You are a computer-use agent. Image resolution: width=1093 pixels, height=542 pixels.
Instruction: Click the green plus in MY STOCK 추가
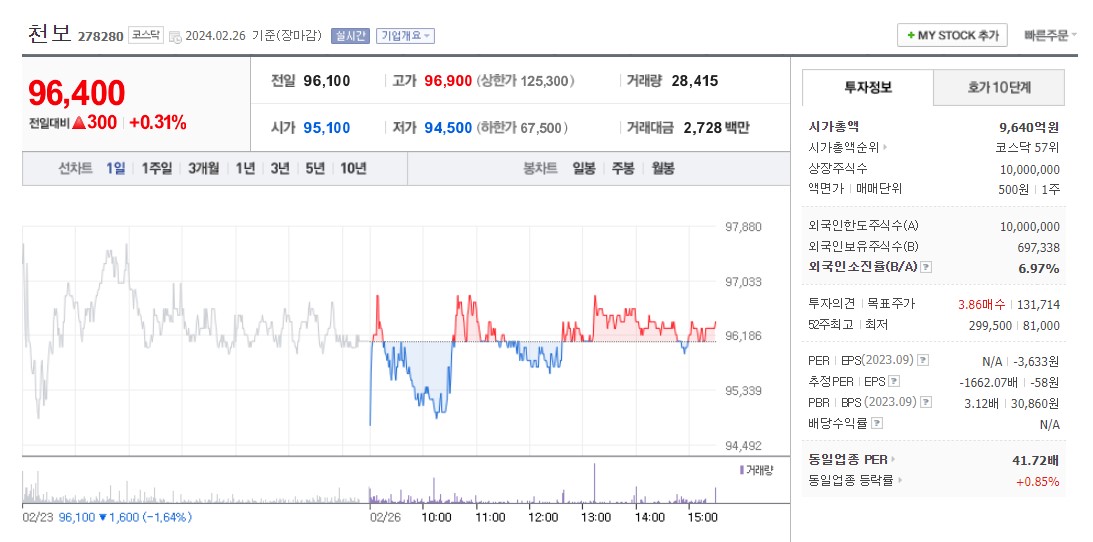[910, 36]
